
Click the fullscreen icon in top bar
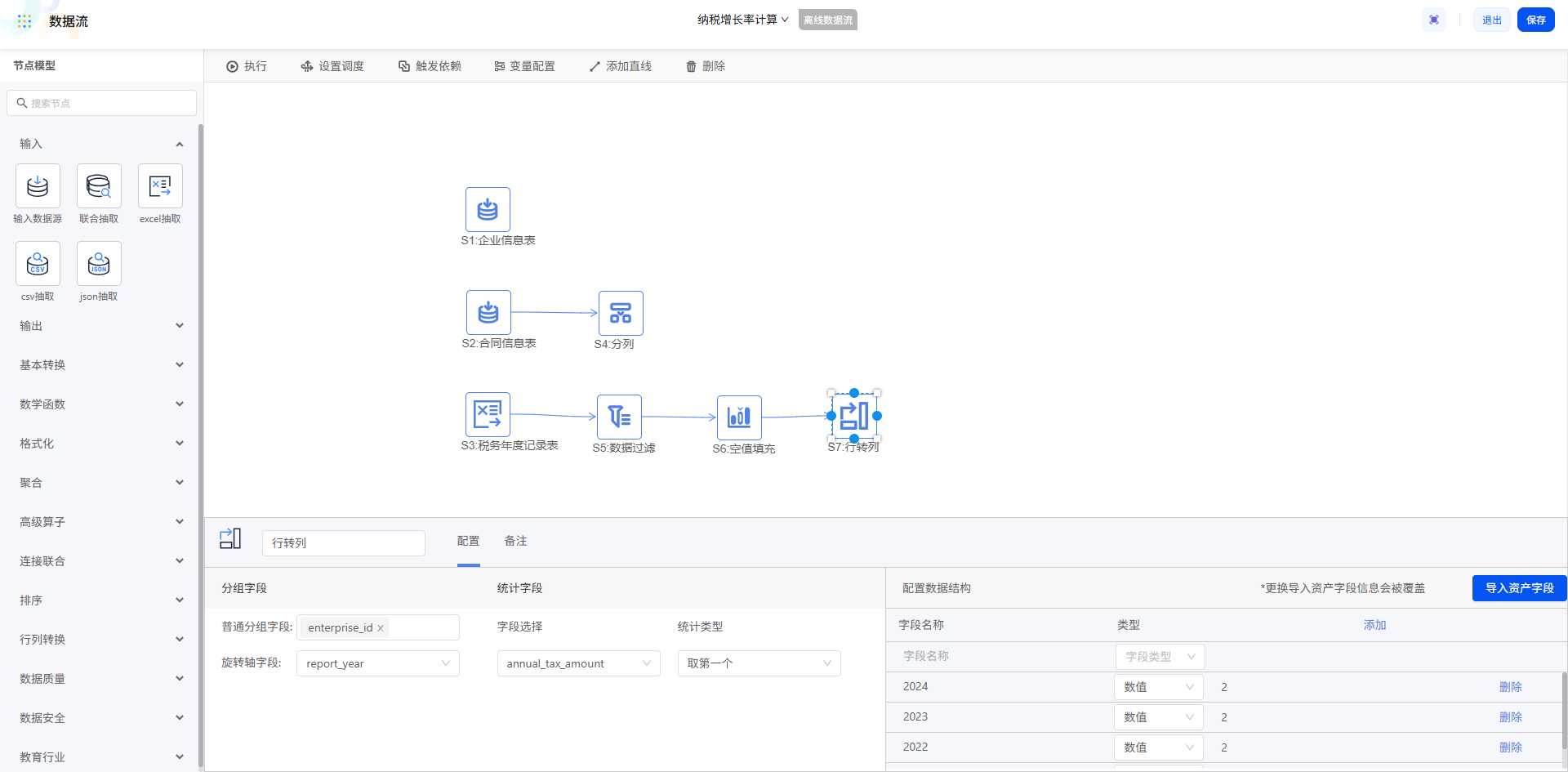click(1434, 20)
